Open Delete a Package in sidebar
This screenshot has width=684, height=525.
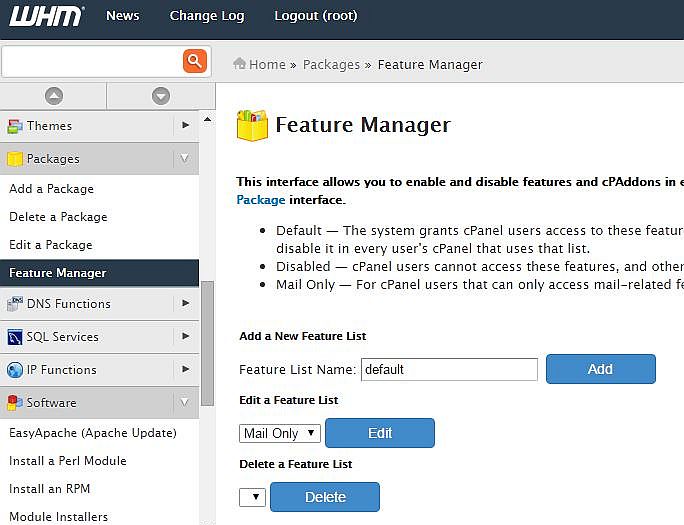click(x=58, y=217)
